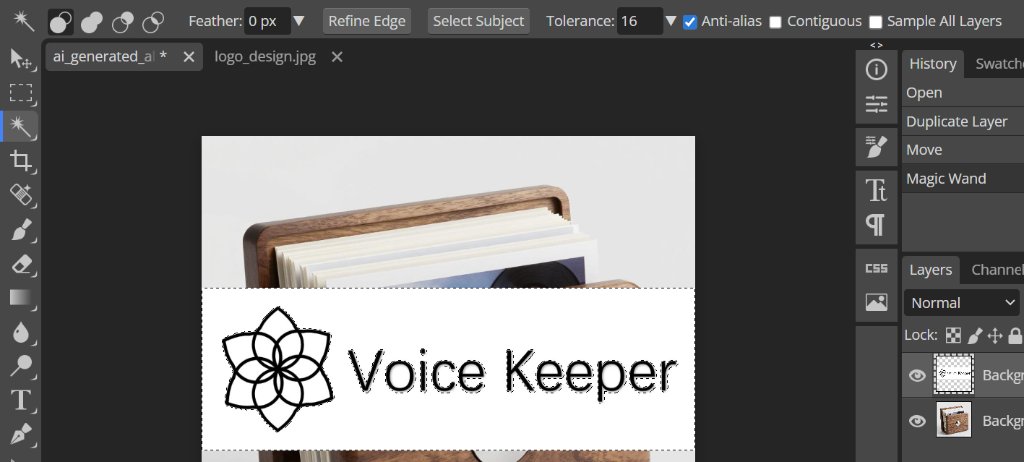This screenshot has height=462, width=1024.
Task: Close the ai_generated document tab
Action: coord(189,58)
